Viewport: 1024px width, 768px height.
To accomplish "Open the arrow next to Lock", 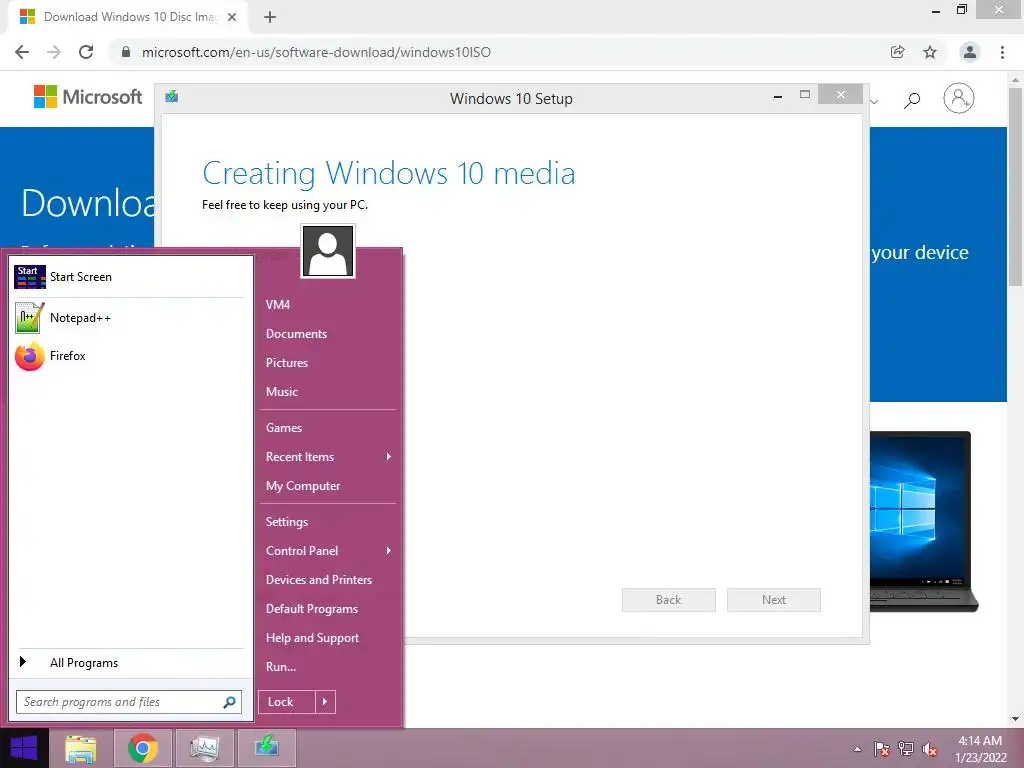I will 325,702.
